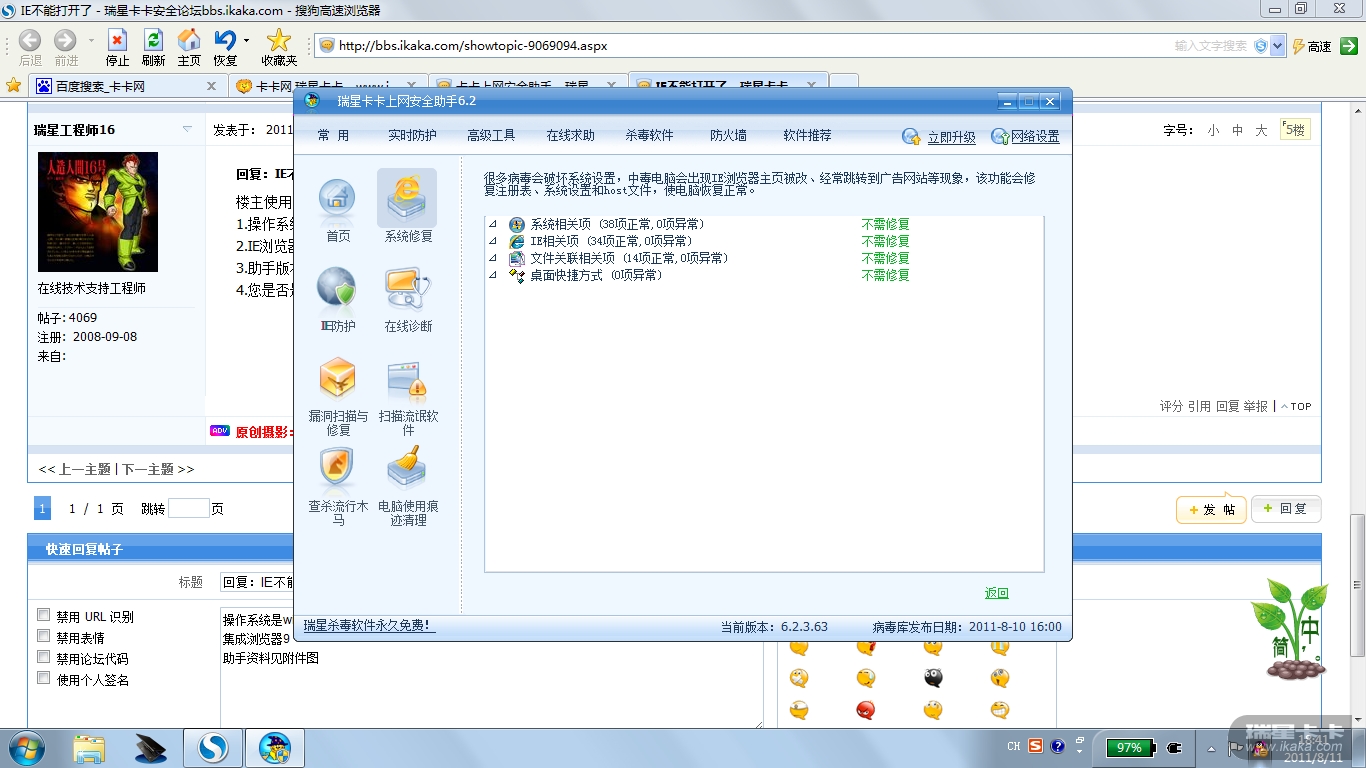
Task: Click the 发帖 new post button
Action: 1211,509
